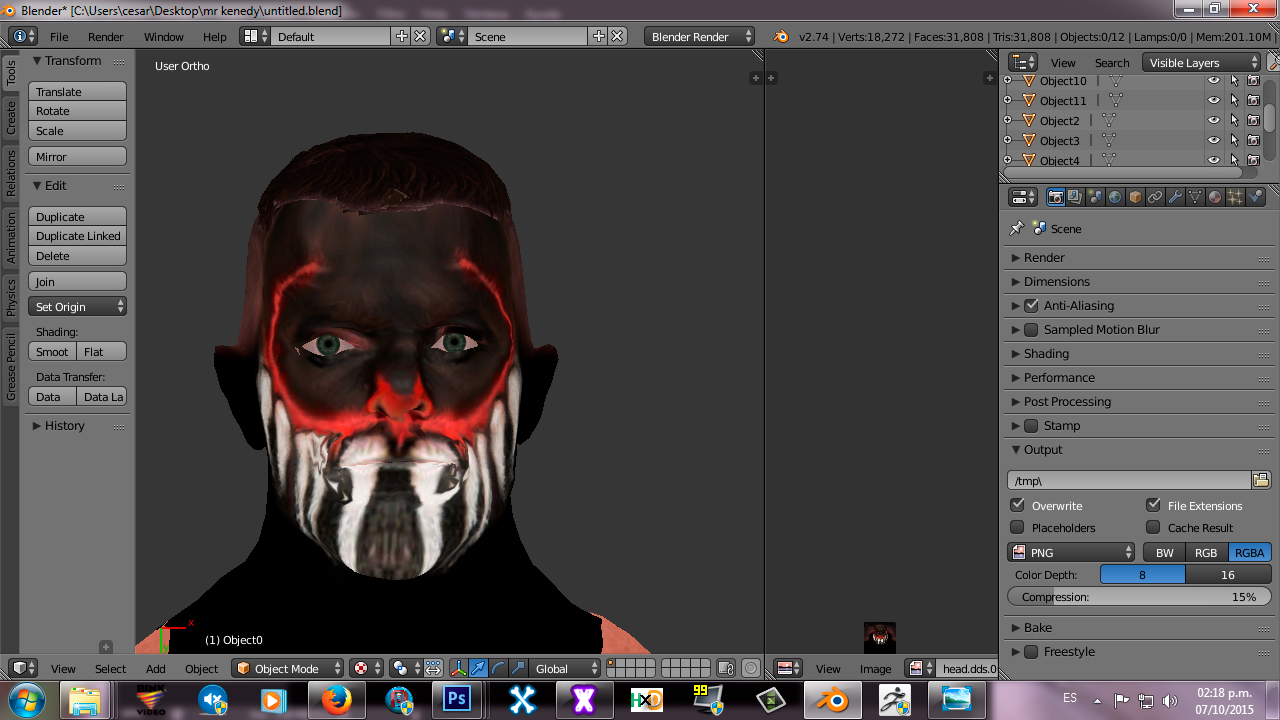Open the PNG file format dropdown
The width and height of the screenshot is (1280, 720).
(1071, 552)
